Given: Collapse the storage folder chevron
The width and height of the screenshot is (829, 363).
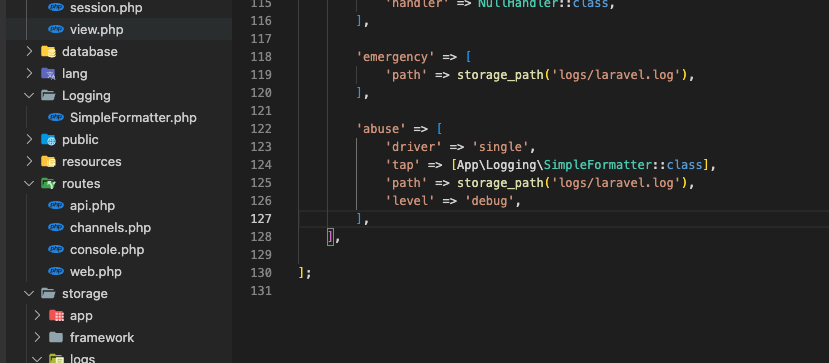Looking at the screenshot, I should [x=29, y=293].
